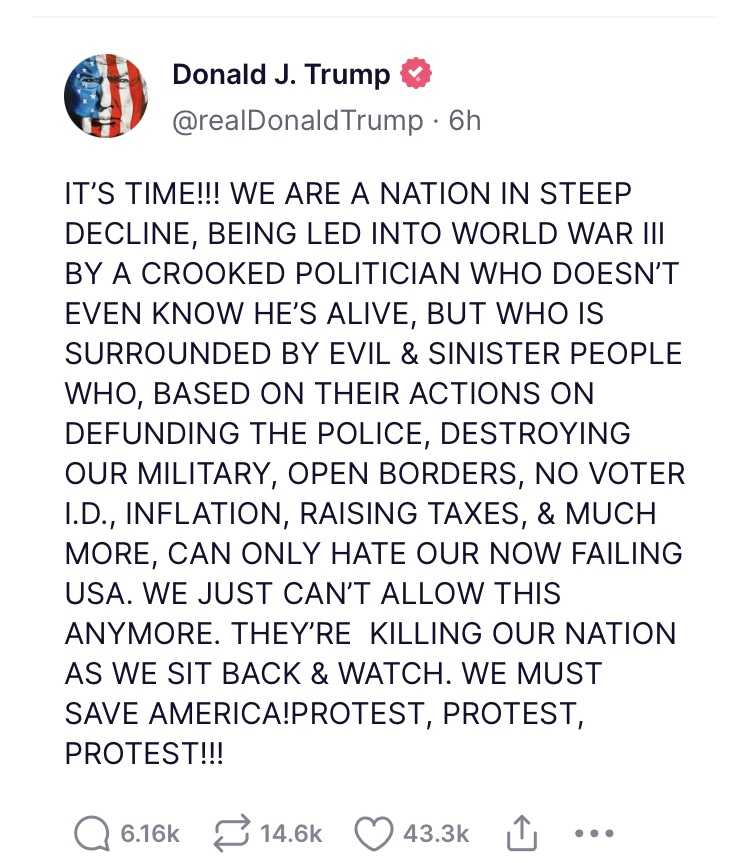Click the 6h post timestamp
This screenshot has width=744, height=863.
click(465, 121)
